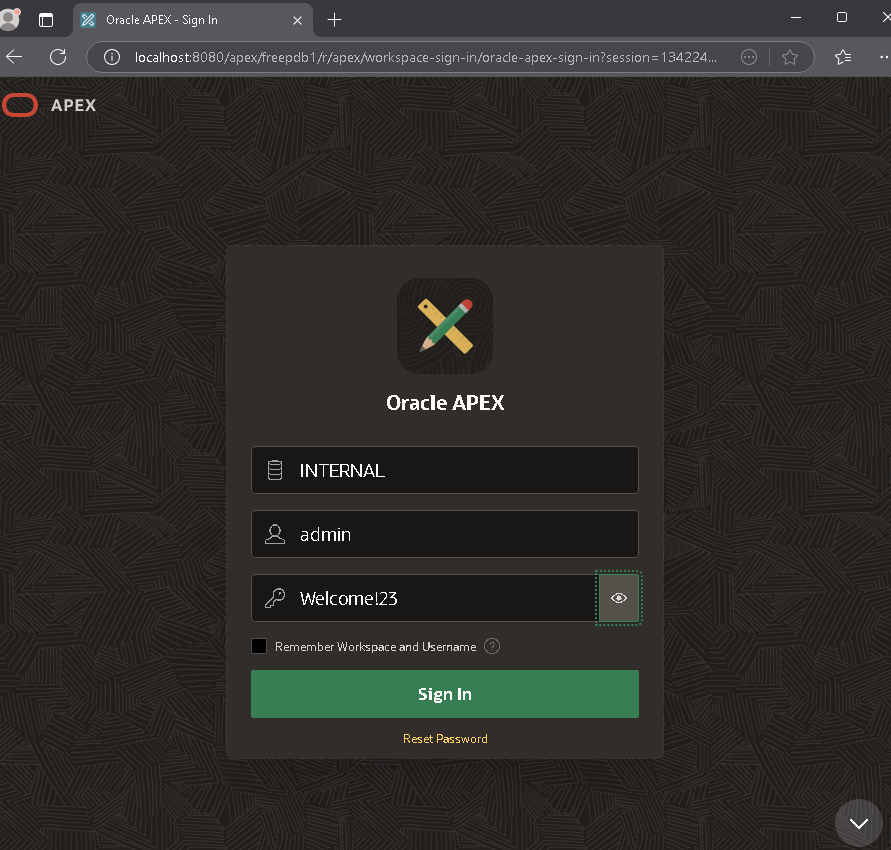The image size is (891, 850).
Task: Click the Oracle red oval logo
Action: [x=20, y=105]
